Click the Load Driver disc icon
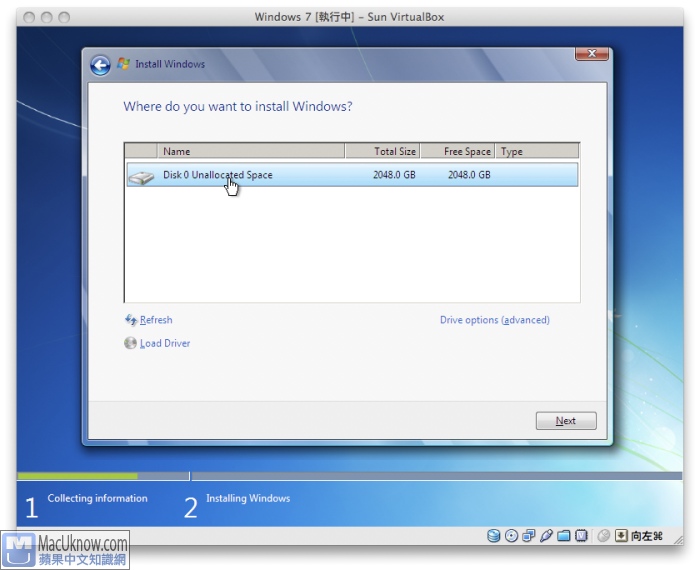Screen dimensions: 700x570 pyautogui.click(x=130, y=343)
